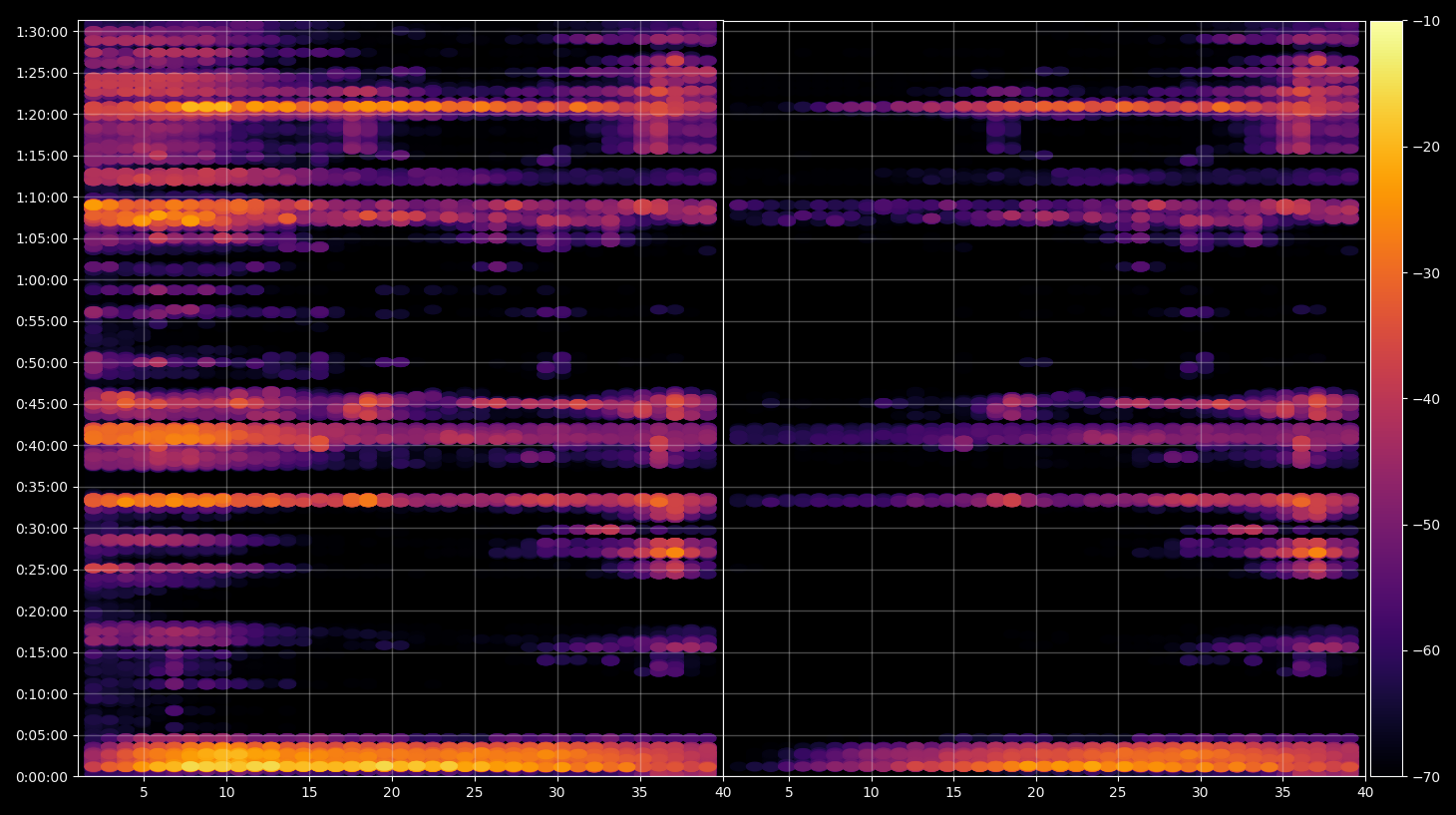Image resolution: width=1456 pixels, height=815 pixels.
Task: Click the colorbar tick label −40
Action: pos(1426,399)
